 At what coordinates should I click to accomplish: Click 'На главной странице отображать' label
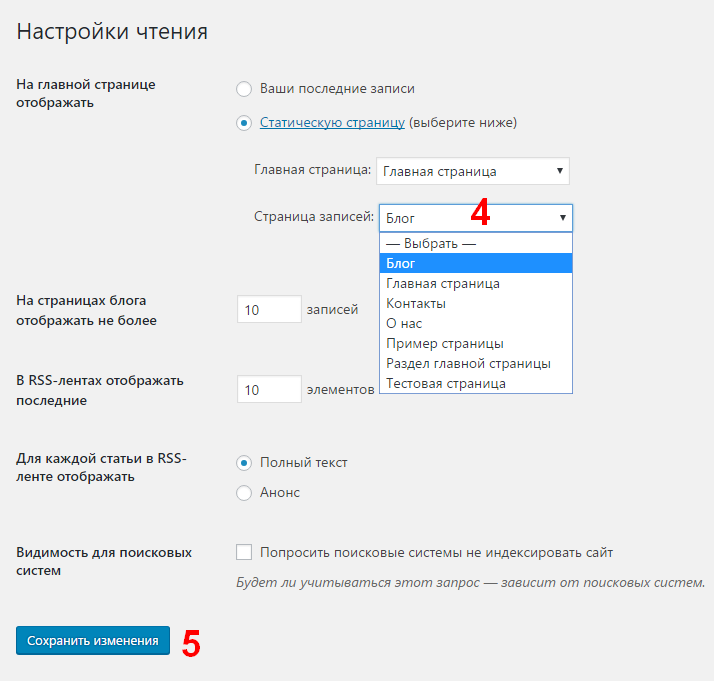pyautogui.click(x=86, y=93)
